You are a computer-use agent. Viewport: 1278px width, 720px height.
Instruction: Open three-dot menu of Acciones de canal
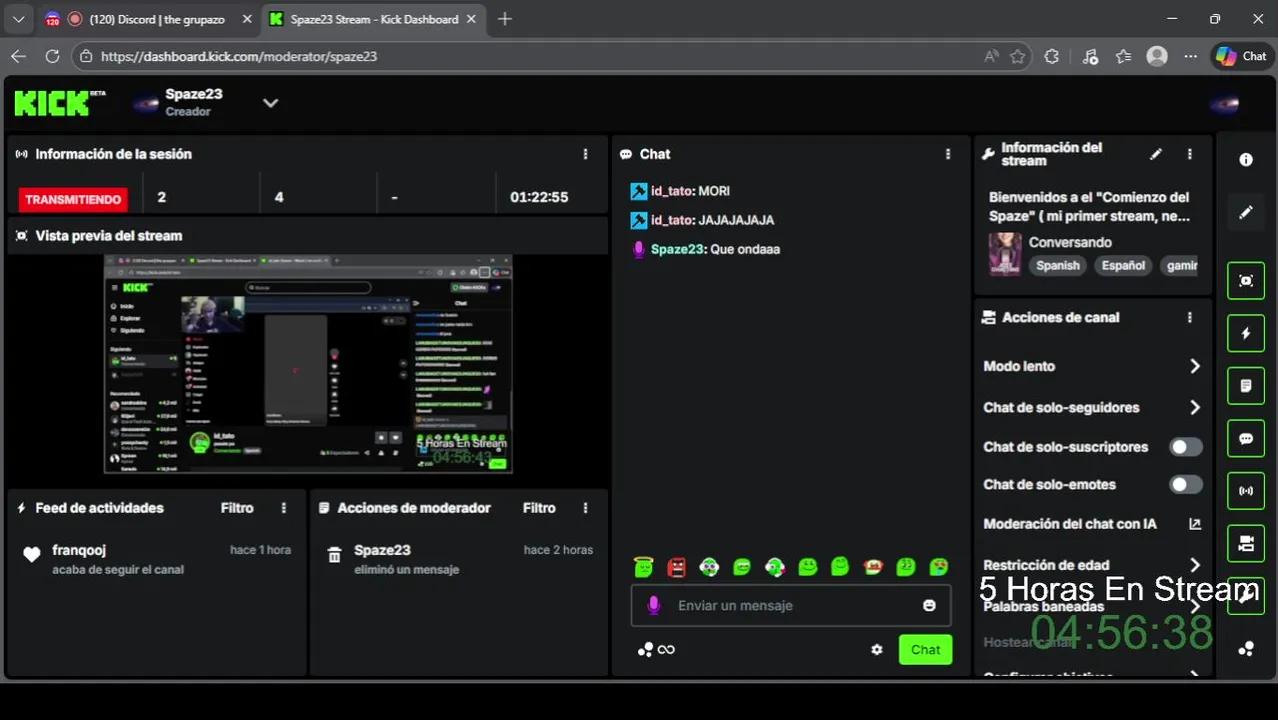point(1190,317)
